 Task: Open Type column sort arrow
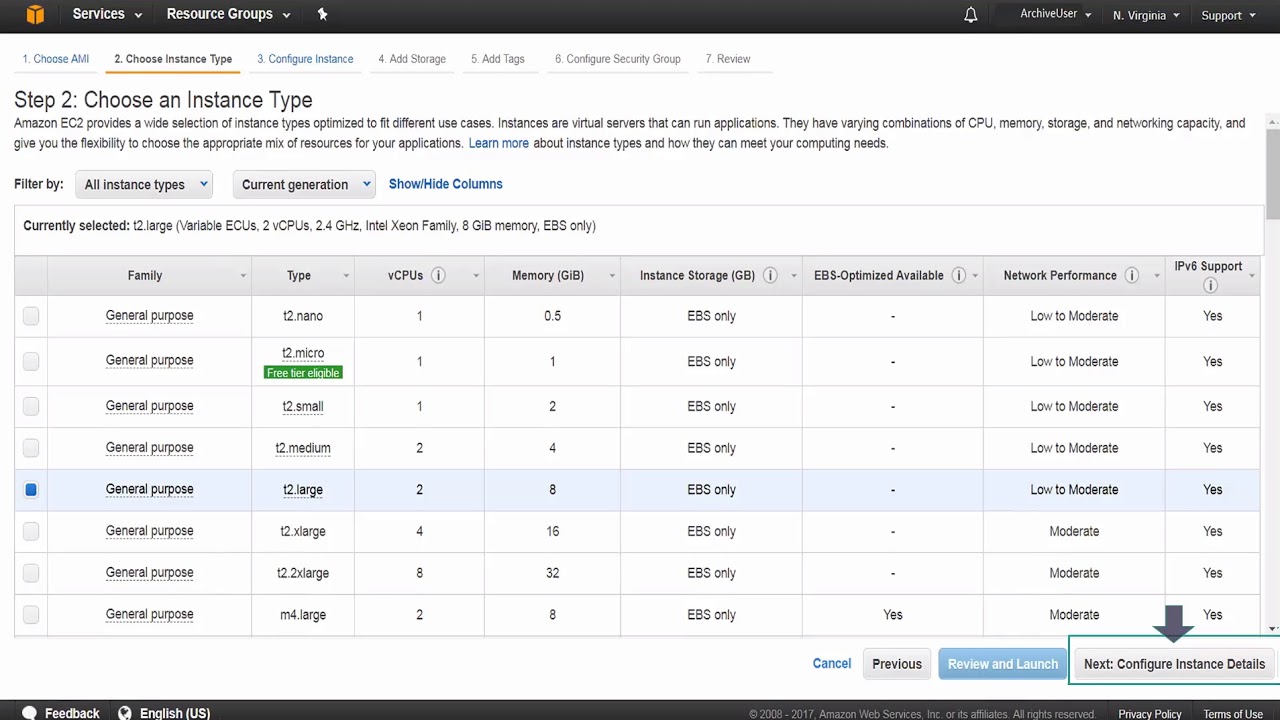click(346, 276)
